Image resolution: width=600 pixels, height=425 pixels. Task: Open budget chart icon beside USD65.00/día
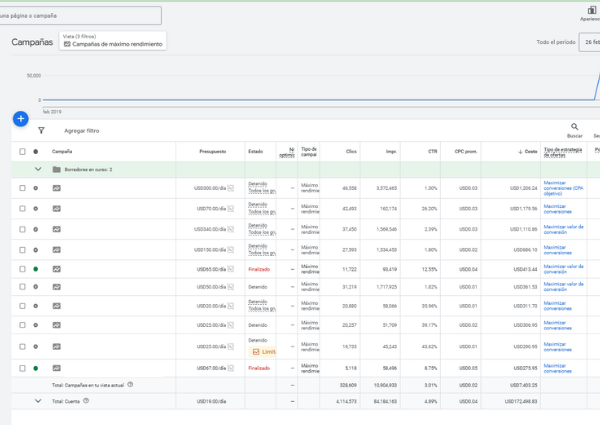(x=230, y=269)
